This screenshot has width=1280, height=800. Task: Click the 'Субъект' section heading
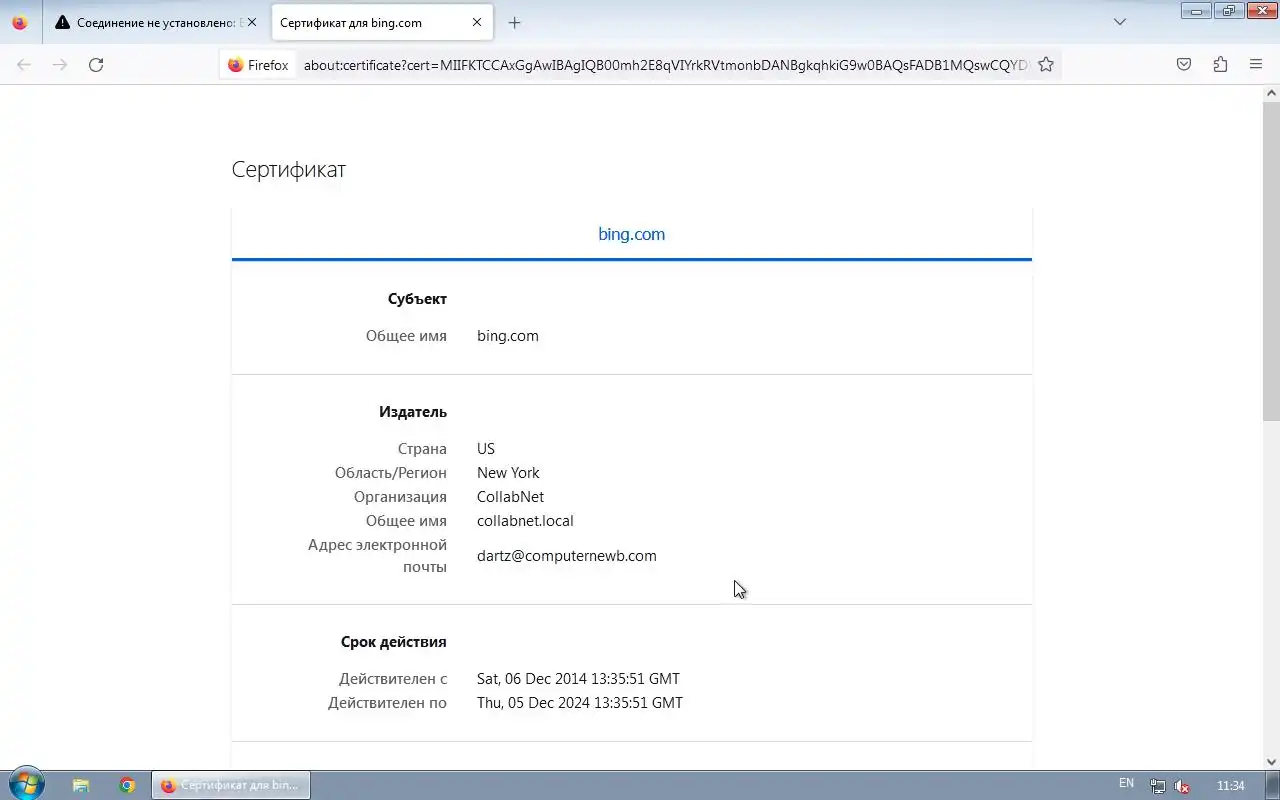pyautogui.click(x=417, y=299)
